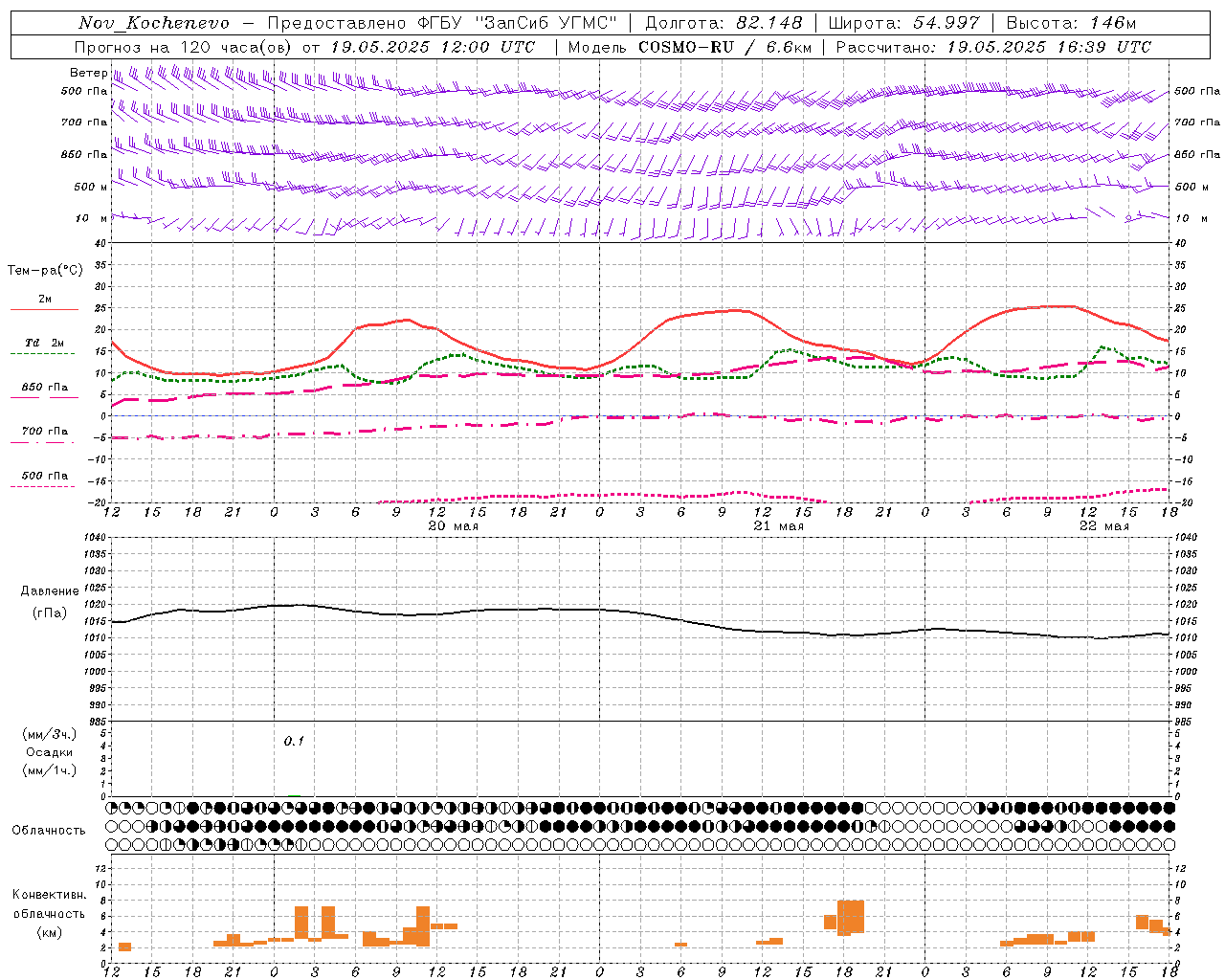Screen dimensions: 1225x980
Task: Click the "2м" temperature legend entry
Action: point(45,299)
